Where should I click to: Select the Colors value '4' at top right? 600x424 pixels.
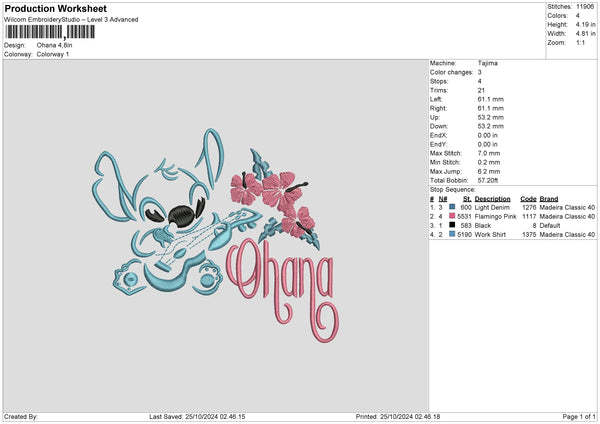578,16
